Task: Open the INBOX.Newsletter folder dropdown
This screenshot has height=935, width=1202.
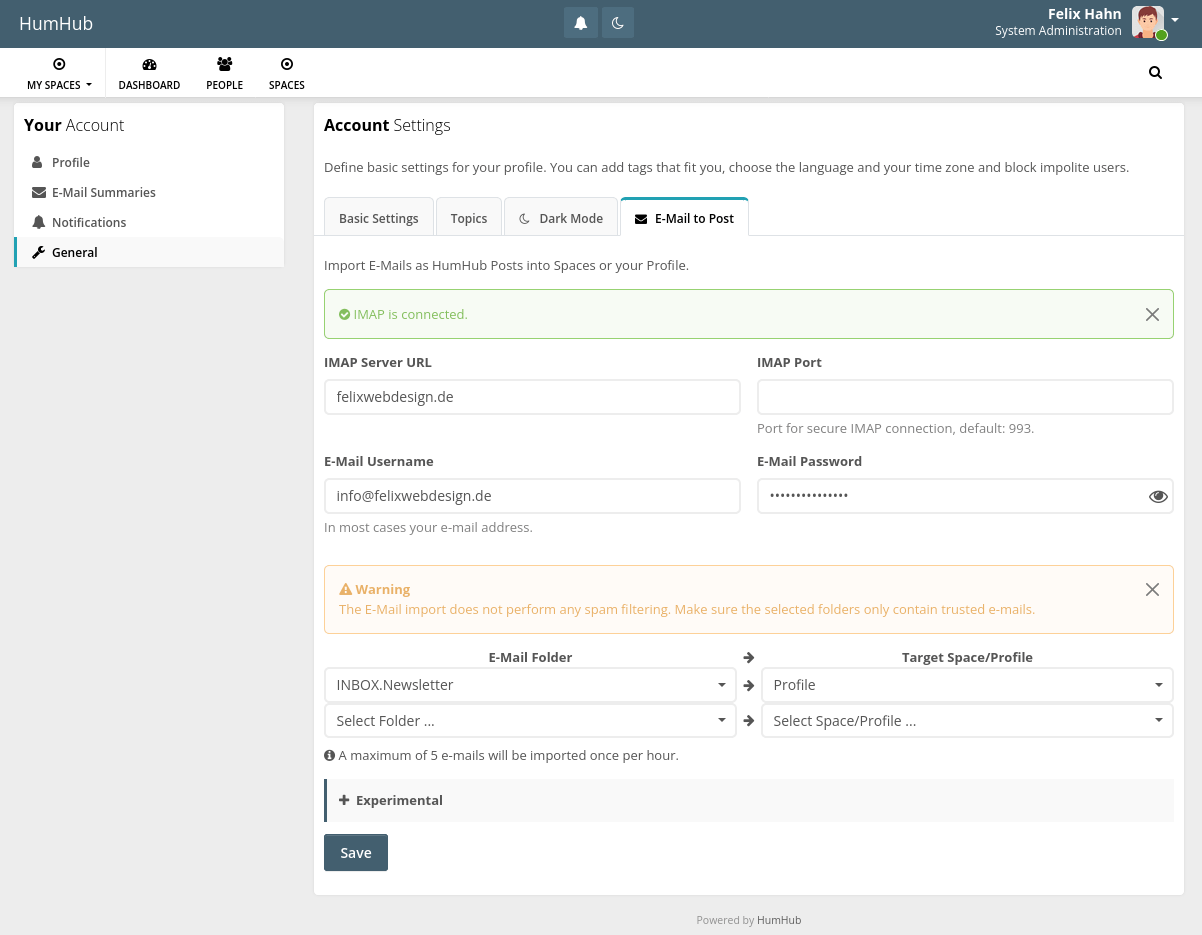Action: [x=530, y=685]
